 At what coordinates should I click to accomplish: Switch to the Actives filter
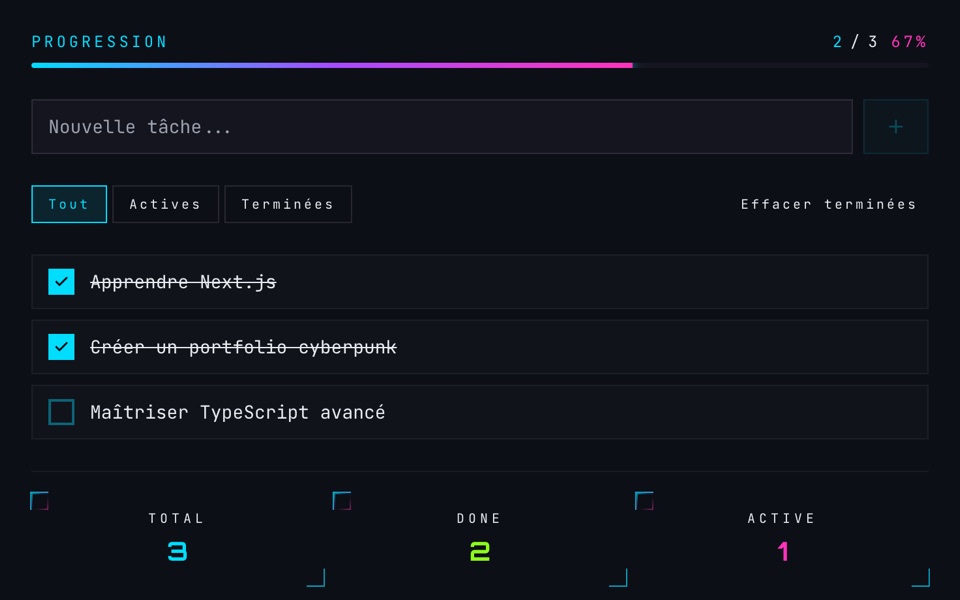(x=165, y=204)
